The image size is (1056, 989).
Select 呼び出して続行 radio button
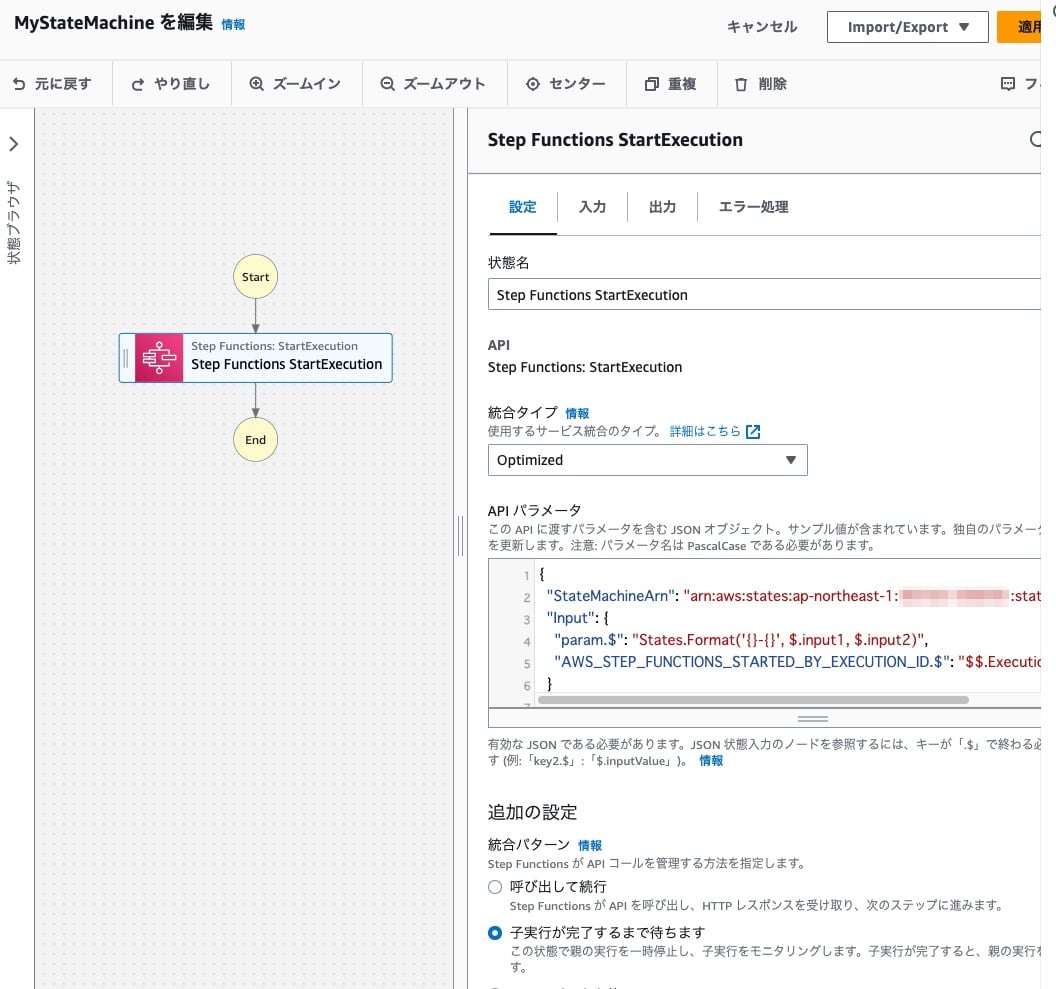click(495, 887)
